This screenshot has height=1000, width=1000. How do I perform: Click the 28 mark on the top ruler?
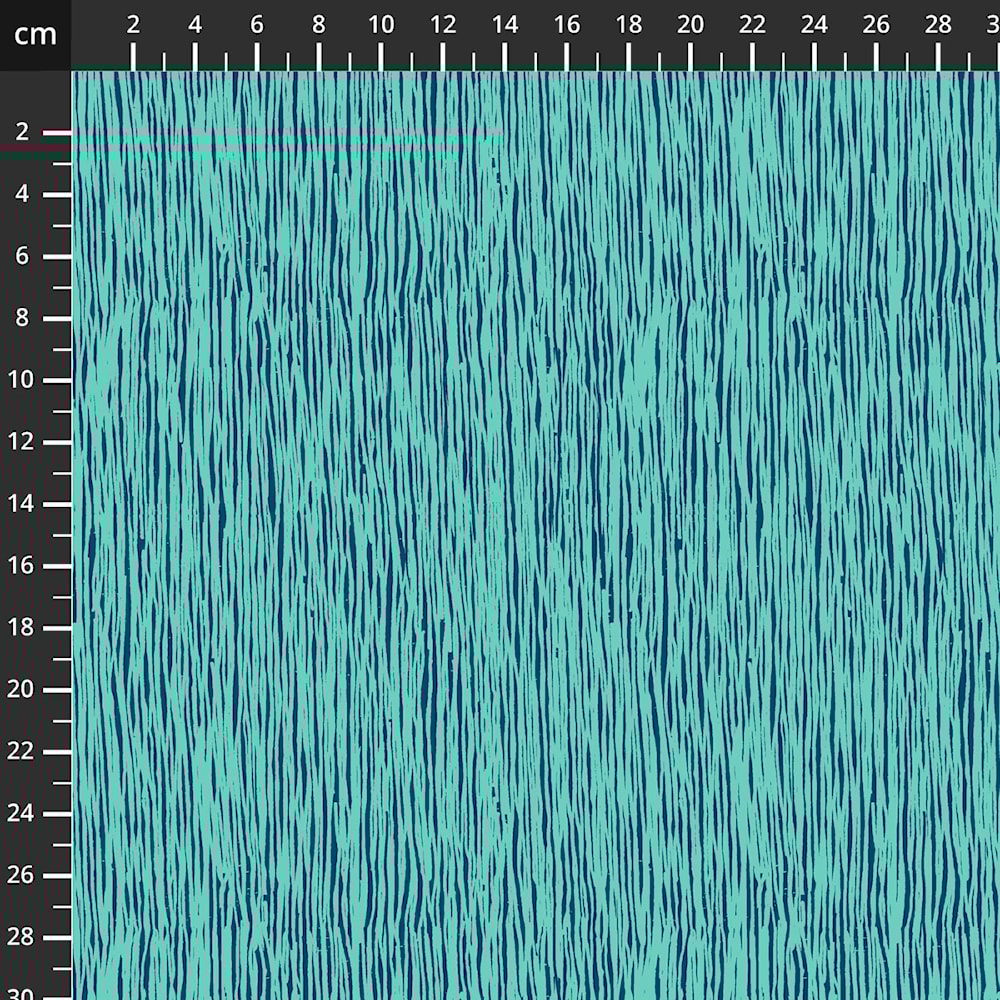point(938,26)
